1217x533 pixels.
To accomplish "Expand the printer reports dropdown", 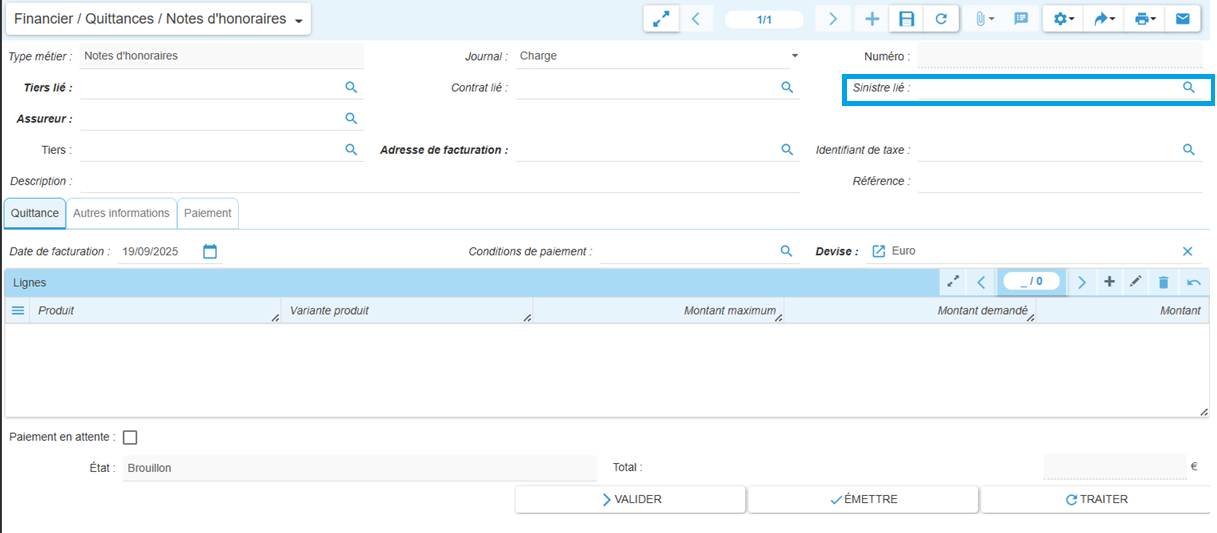I will coord(1145,19).
